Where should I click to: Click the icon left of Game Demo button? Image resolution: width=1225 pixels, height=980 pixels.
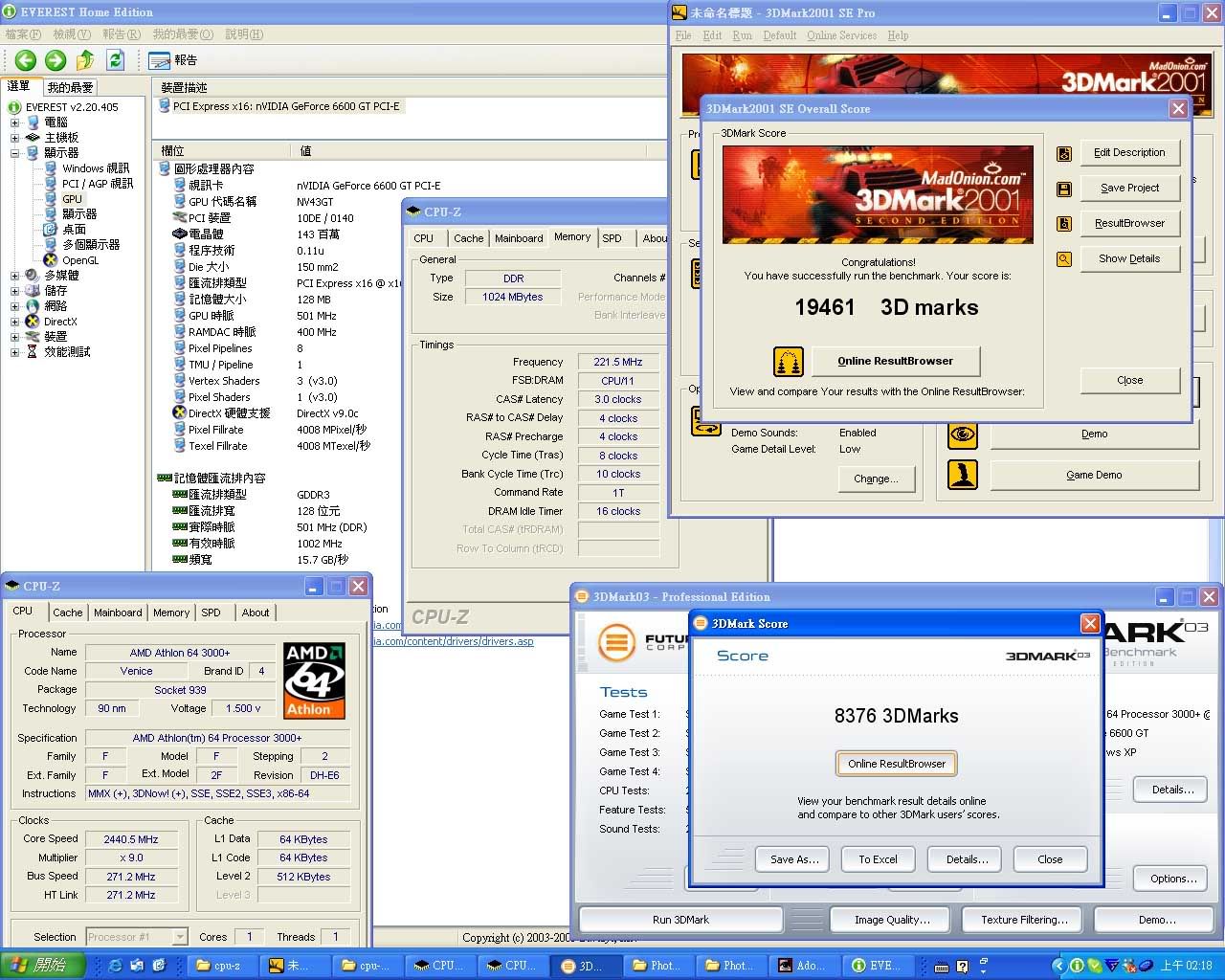(x=963, y=475)
